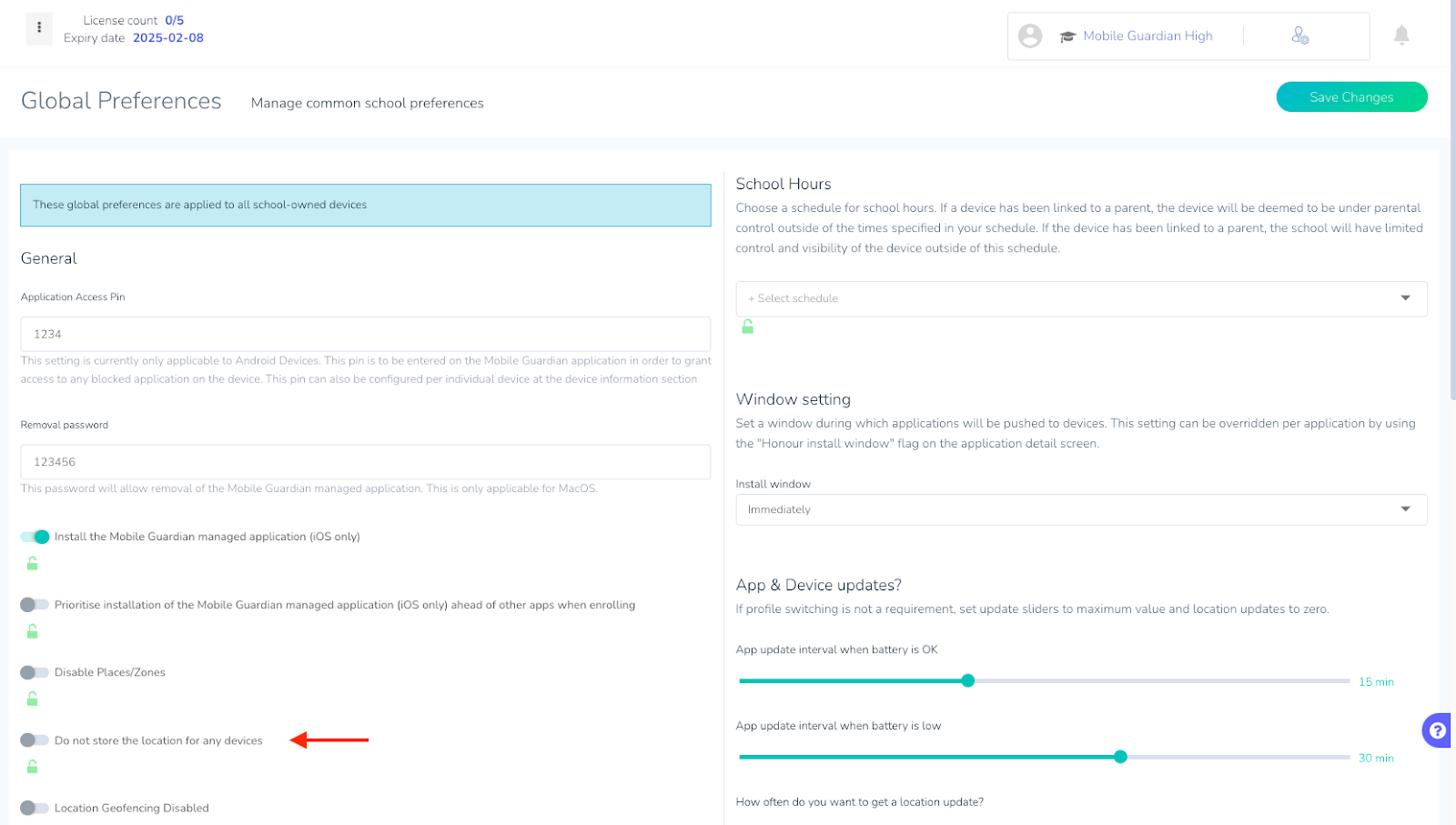
Task: Open the Select schedule dropdown
Action: pos(1081,298)
